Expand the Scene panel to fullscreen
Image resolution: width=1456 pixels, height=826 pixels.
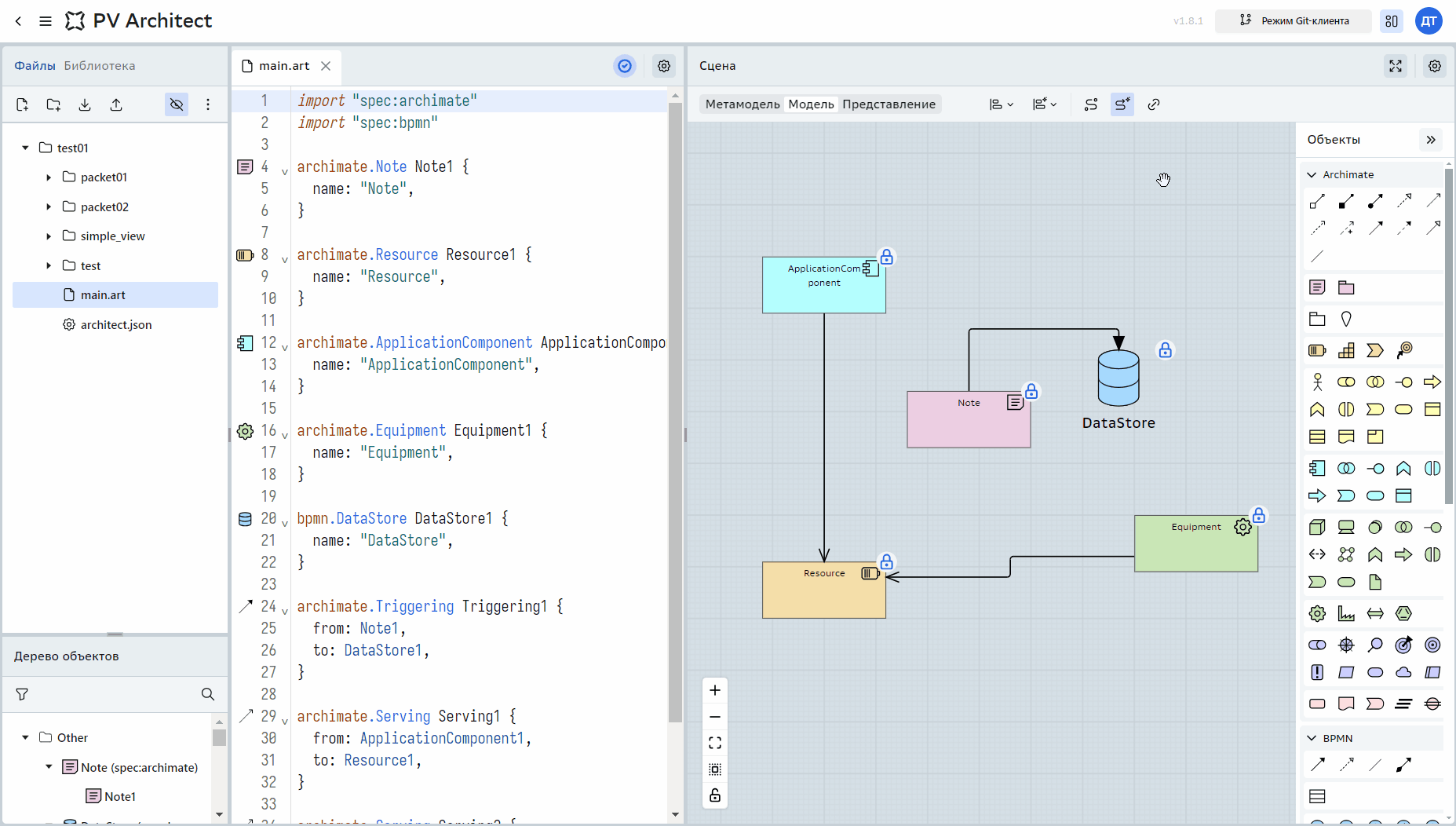1396,66
